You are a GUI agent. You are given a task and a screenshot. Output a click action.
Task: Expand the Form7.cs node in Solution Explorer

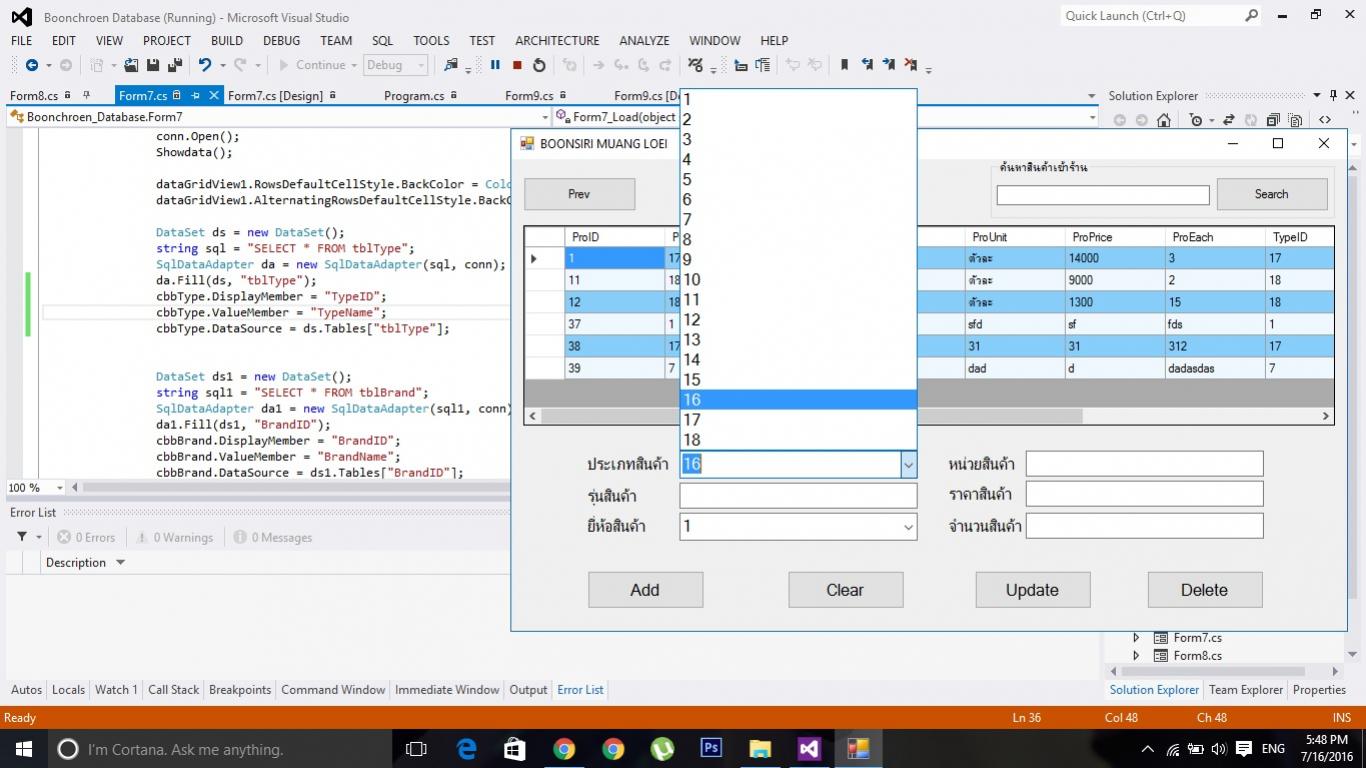coord(1135,637)
